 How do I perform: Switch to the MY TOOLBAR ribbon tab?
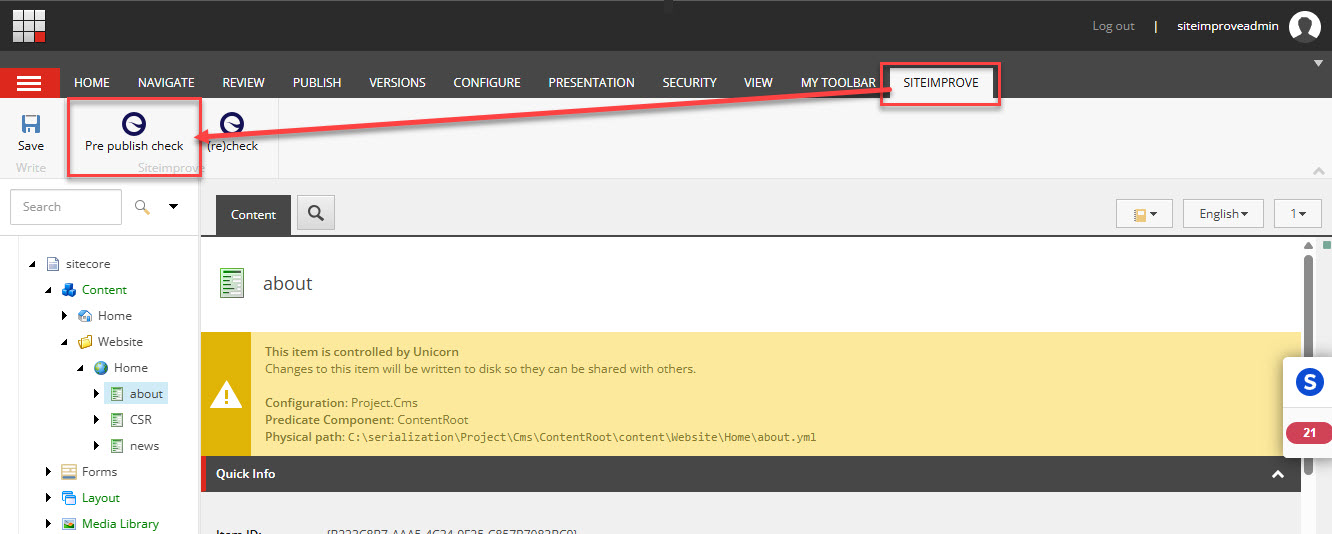click(838, 83)
